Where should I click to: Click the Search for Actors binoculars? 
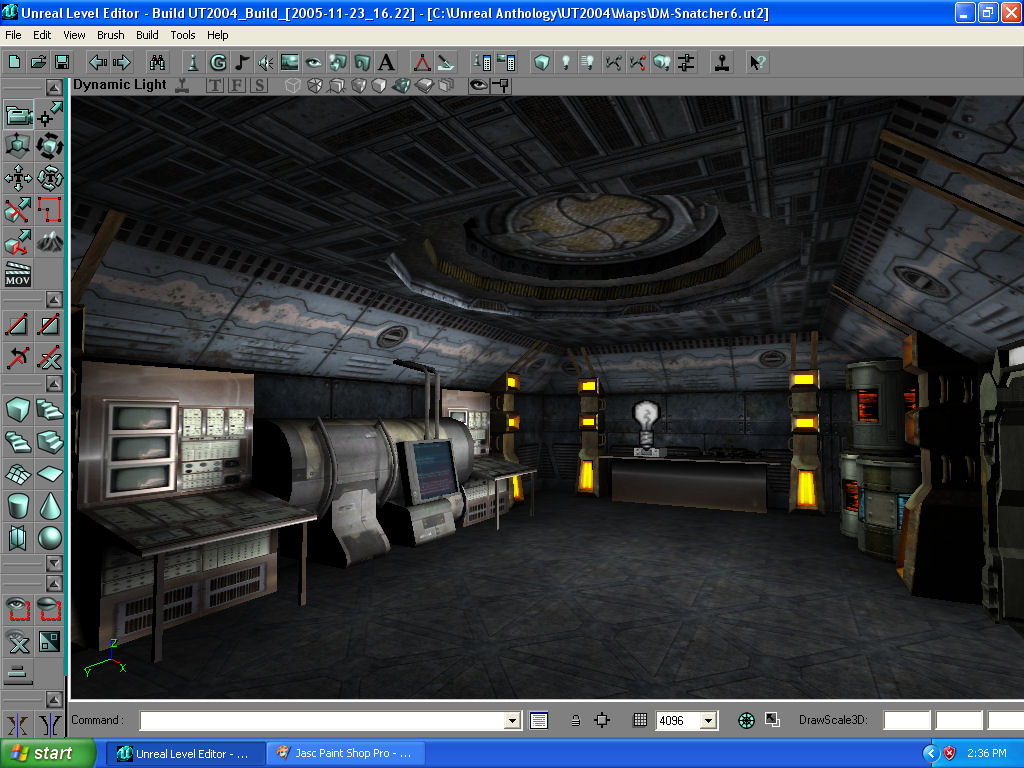pyautogui.click(x=157, y=62)
